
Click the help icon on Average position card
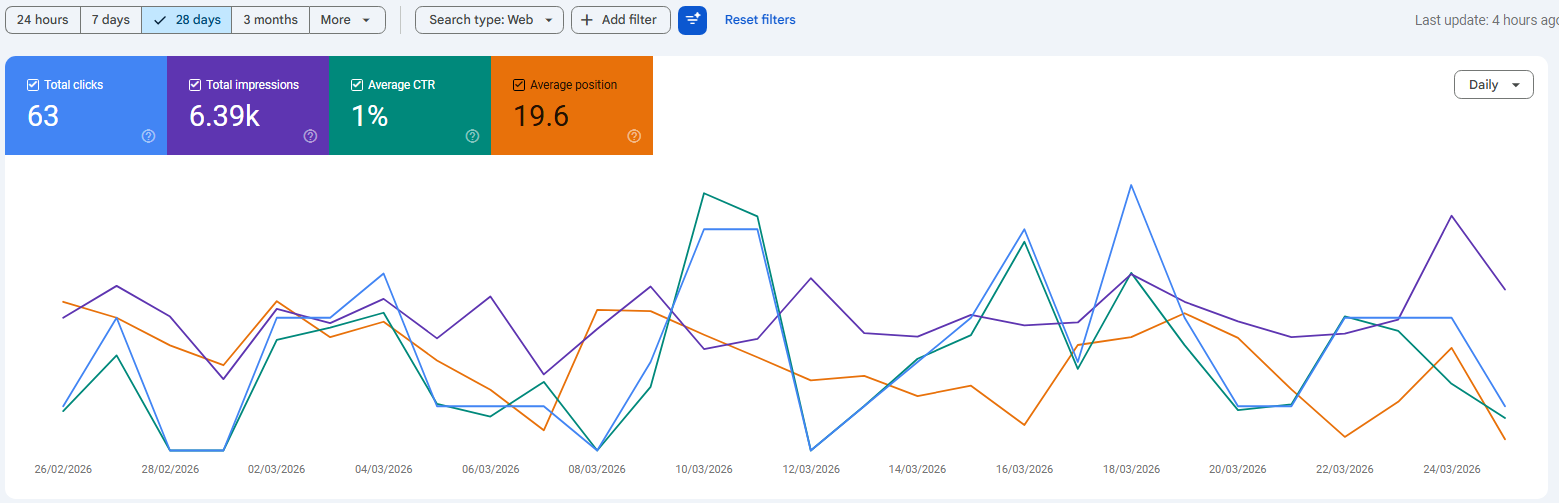click(x=634, y=136)
